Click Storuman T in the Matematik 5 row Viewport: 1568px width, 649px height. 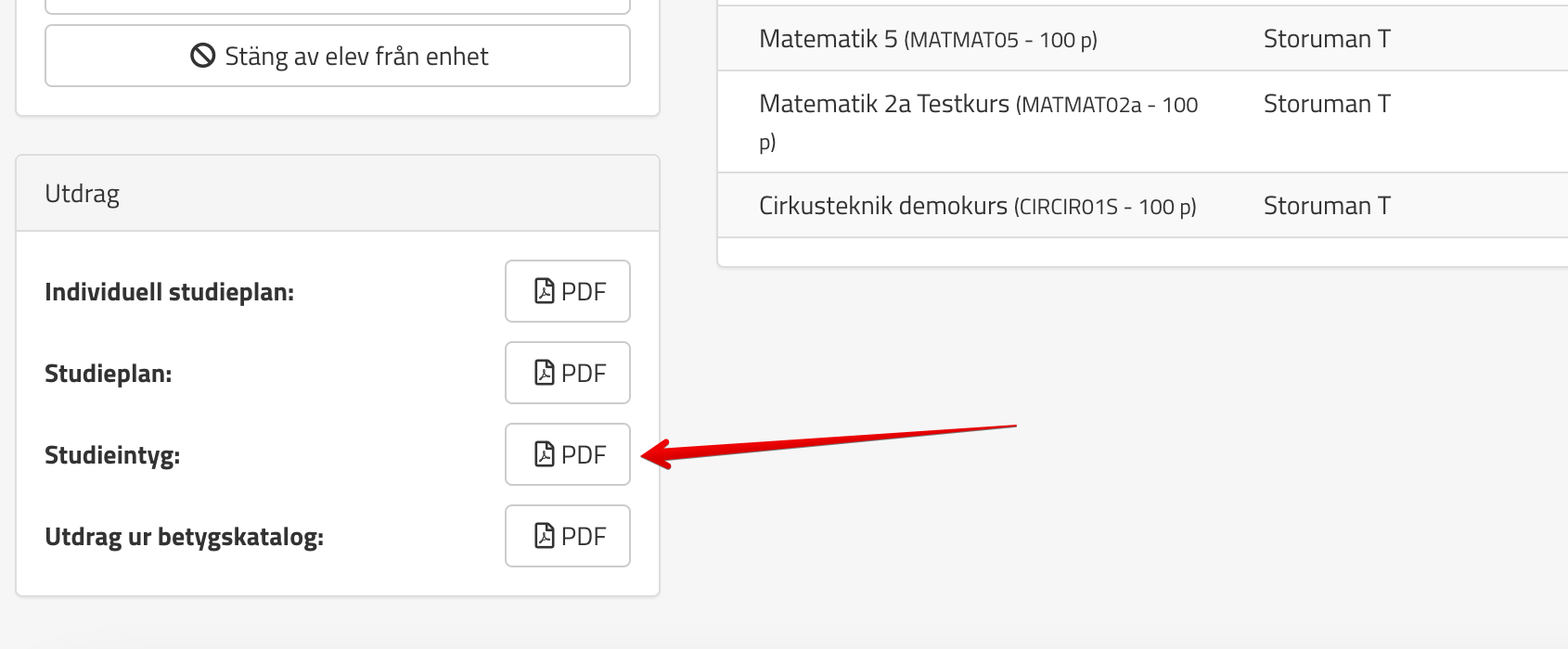(1327, 39)
